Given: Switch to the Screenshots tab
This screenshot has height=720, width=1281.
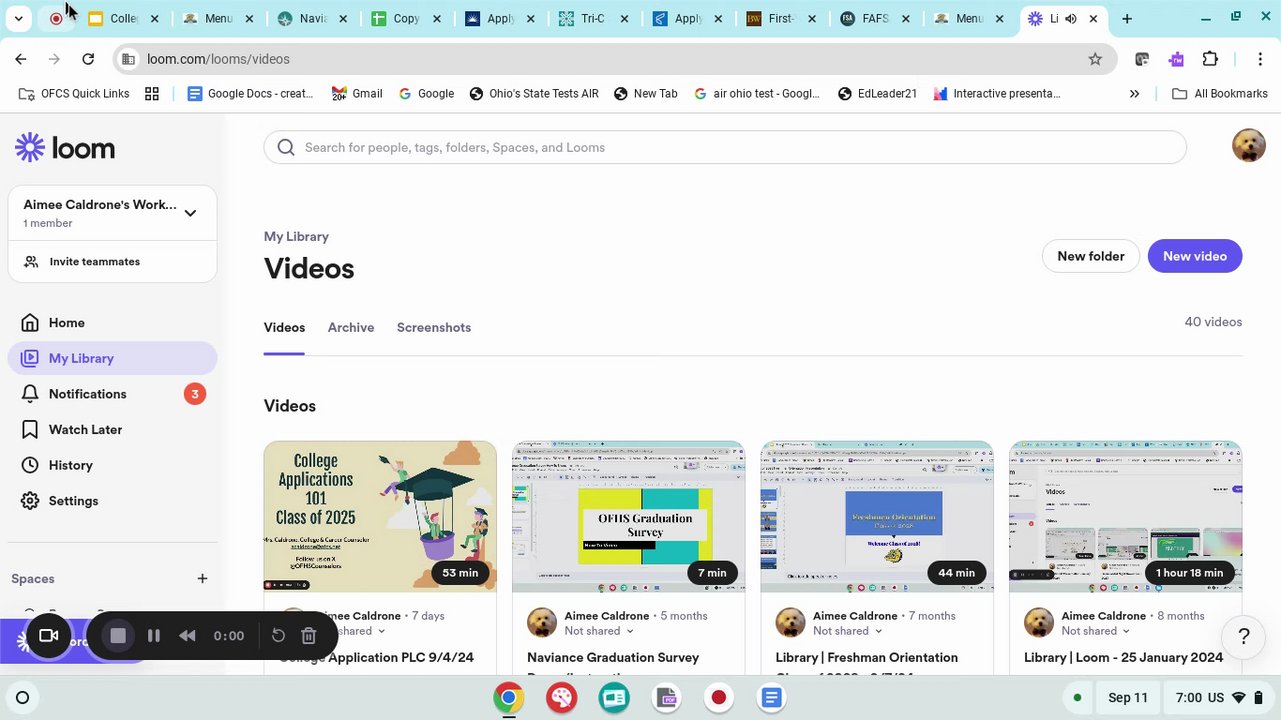Looking at the screenshot, I should click(434, 328).
